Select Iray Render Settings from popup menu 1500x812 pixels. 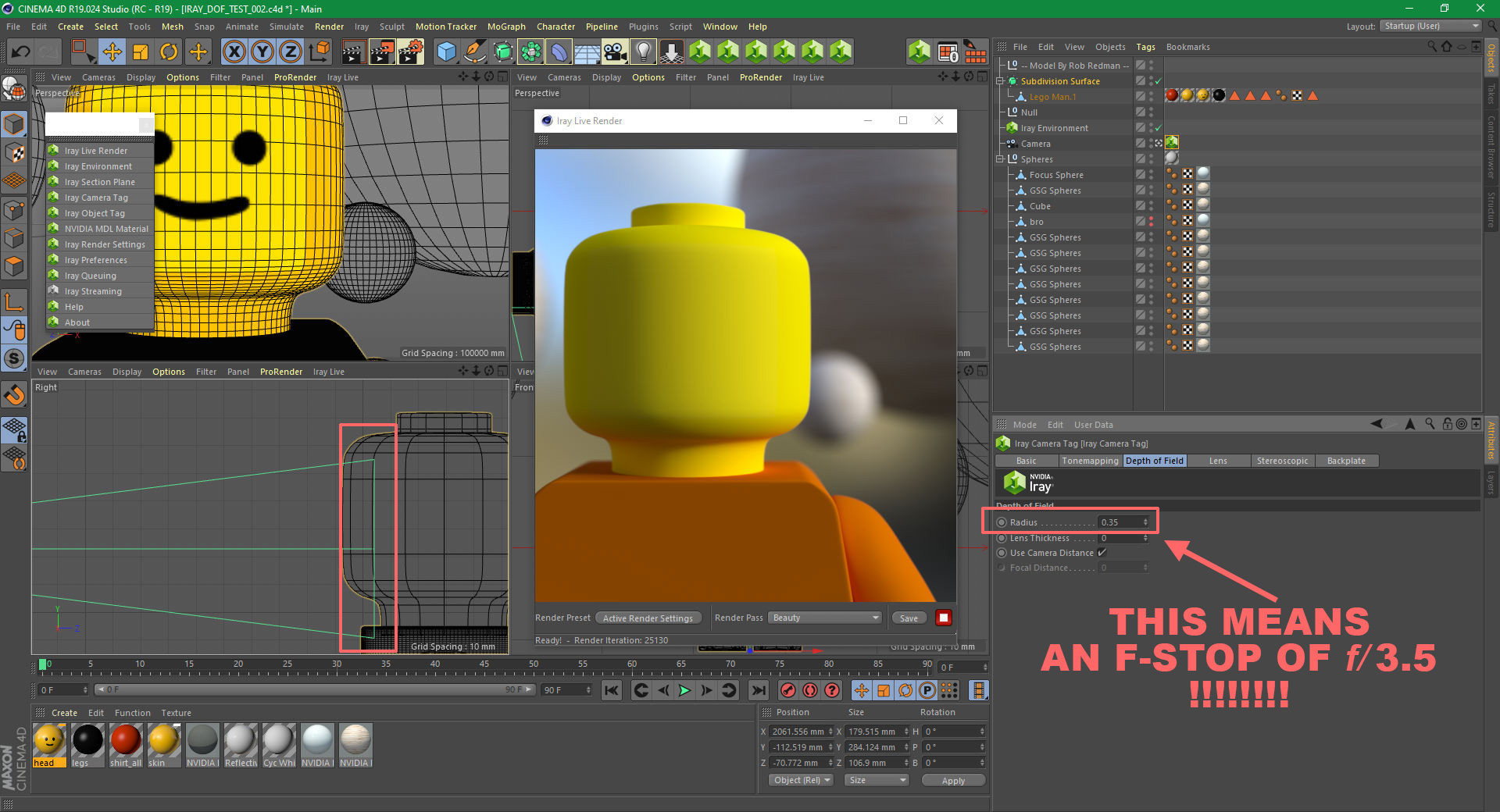(x=104, y=244)
